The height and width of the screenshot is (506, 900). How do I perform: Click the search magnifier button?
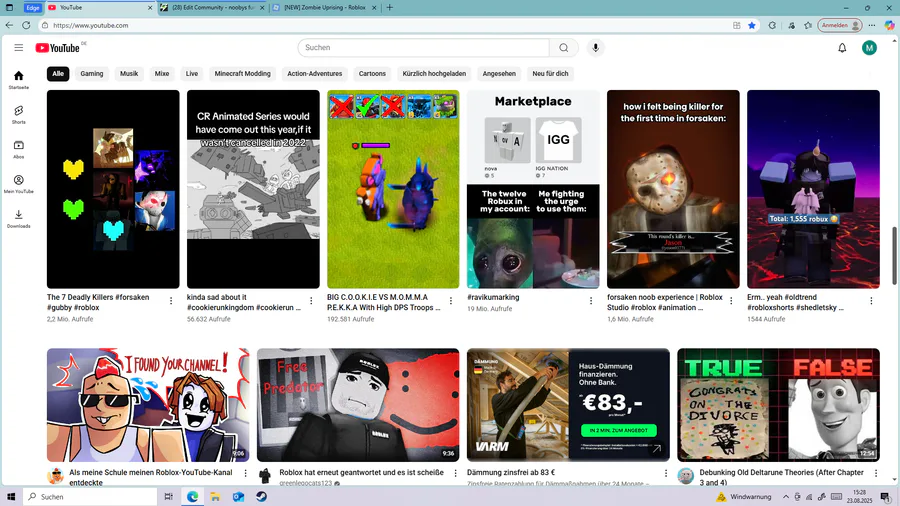coord(564,48)
